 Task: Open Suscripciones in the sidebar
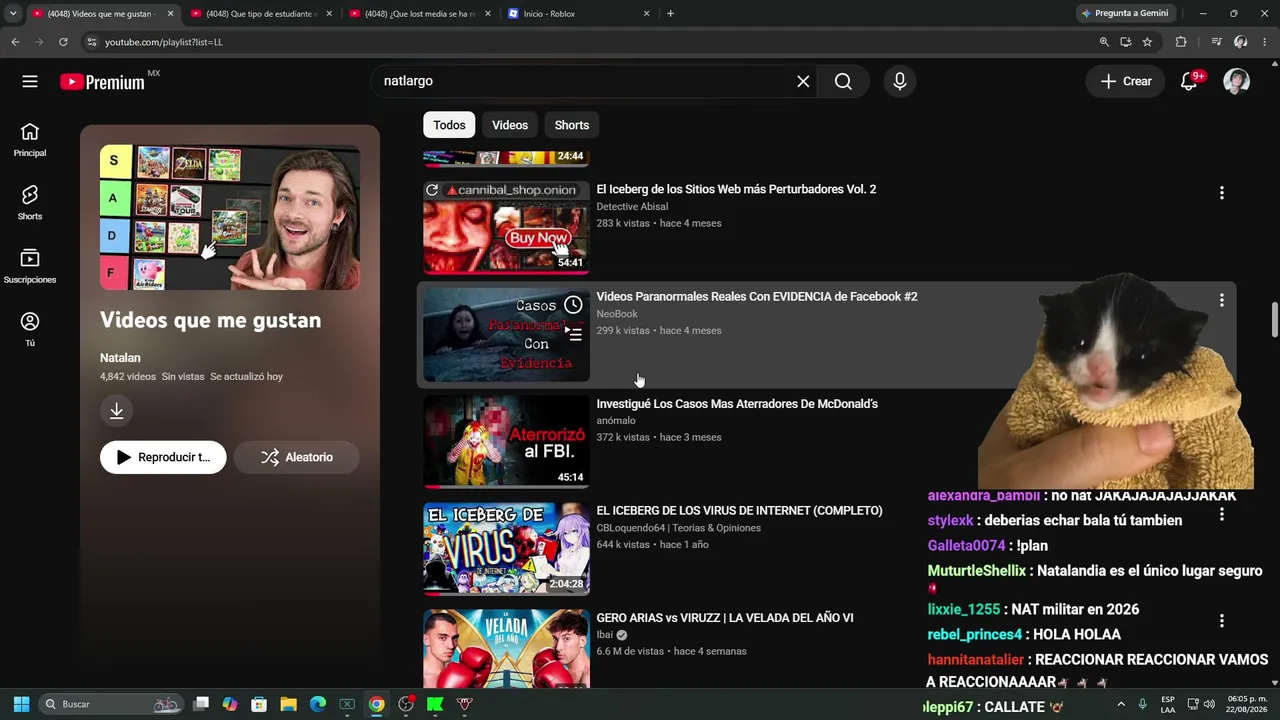pyautogui.click(x=30, y=266)
